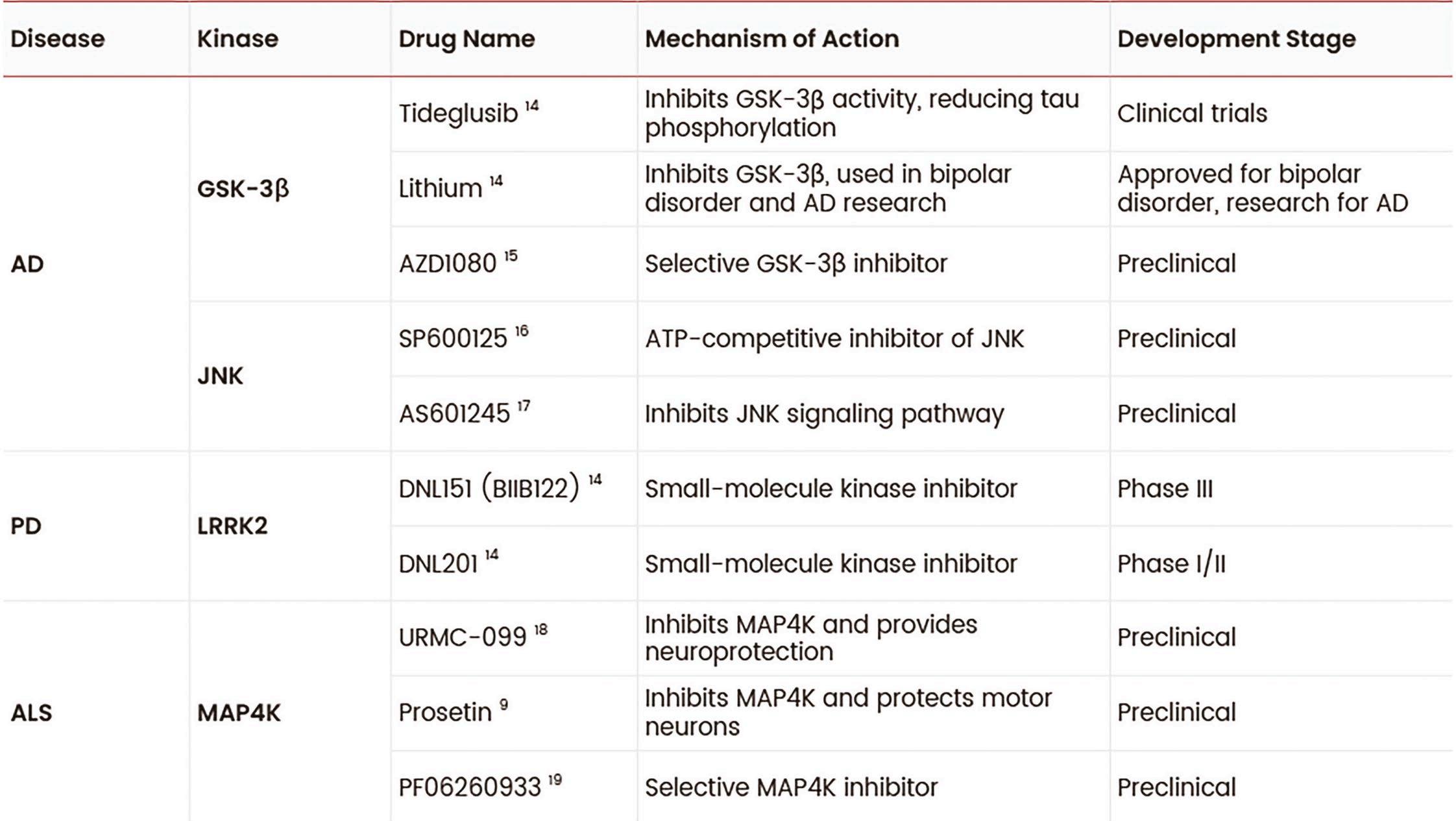Open reference 15 beside AZD1080
Image resolution: width=1456 pixels, height=821 pixels.
point(511,256)
